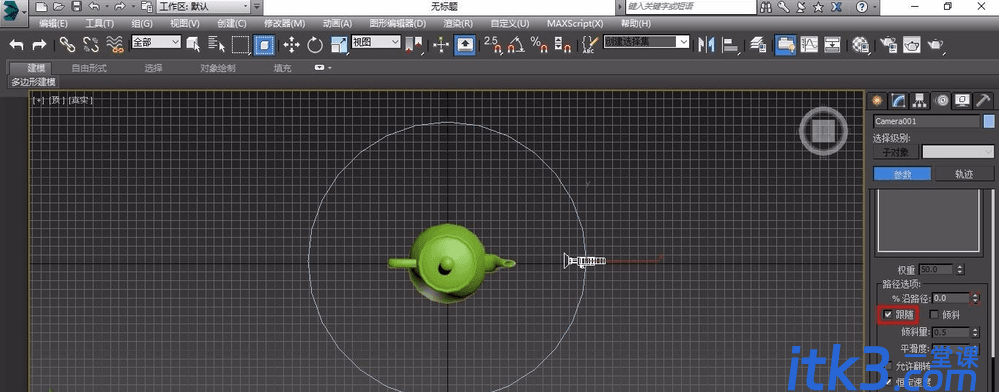
Task: Click the Camera001 object color swatch
Action: (x=989, y=121)
